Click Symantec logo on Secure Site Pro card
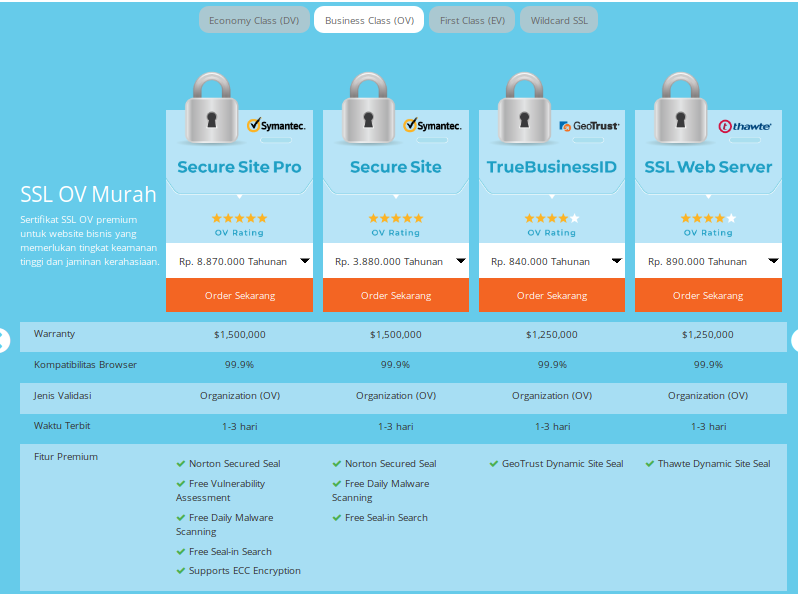 pyautogui.click(x=276, y=125)
